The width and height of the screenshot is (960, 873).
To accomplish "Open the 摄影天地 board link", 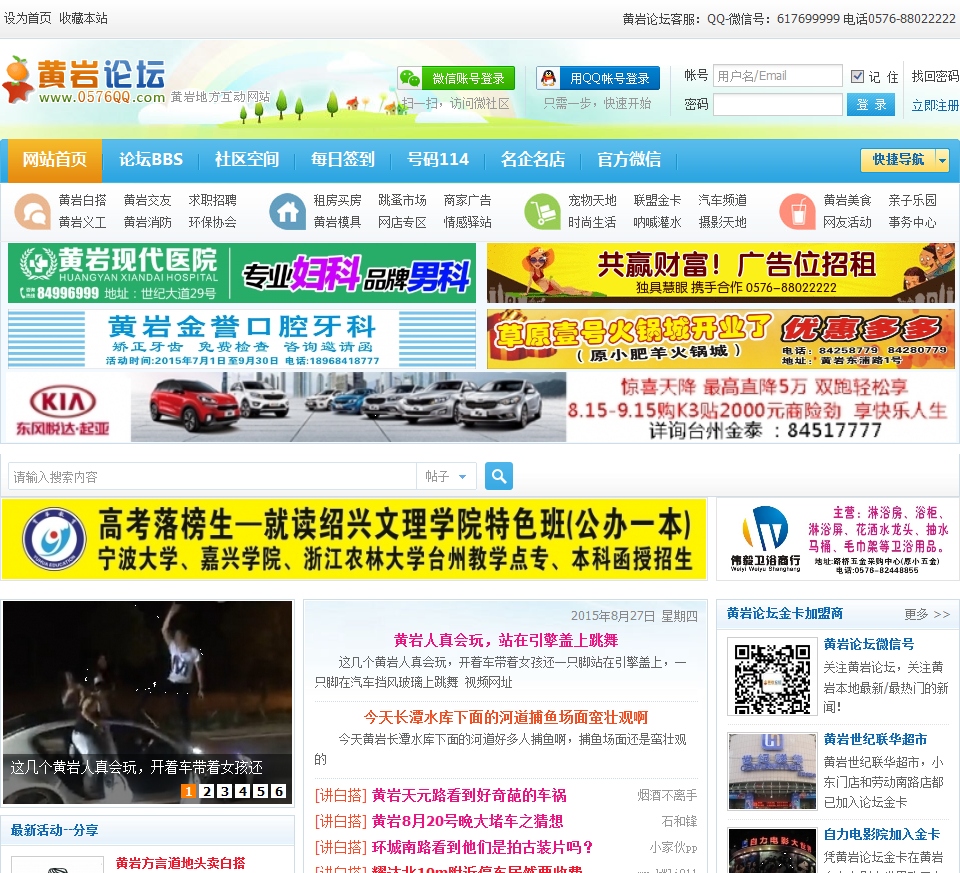I will (x=722, y=222).
